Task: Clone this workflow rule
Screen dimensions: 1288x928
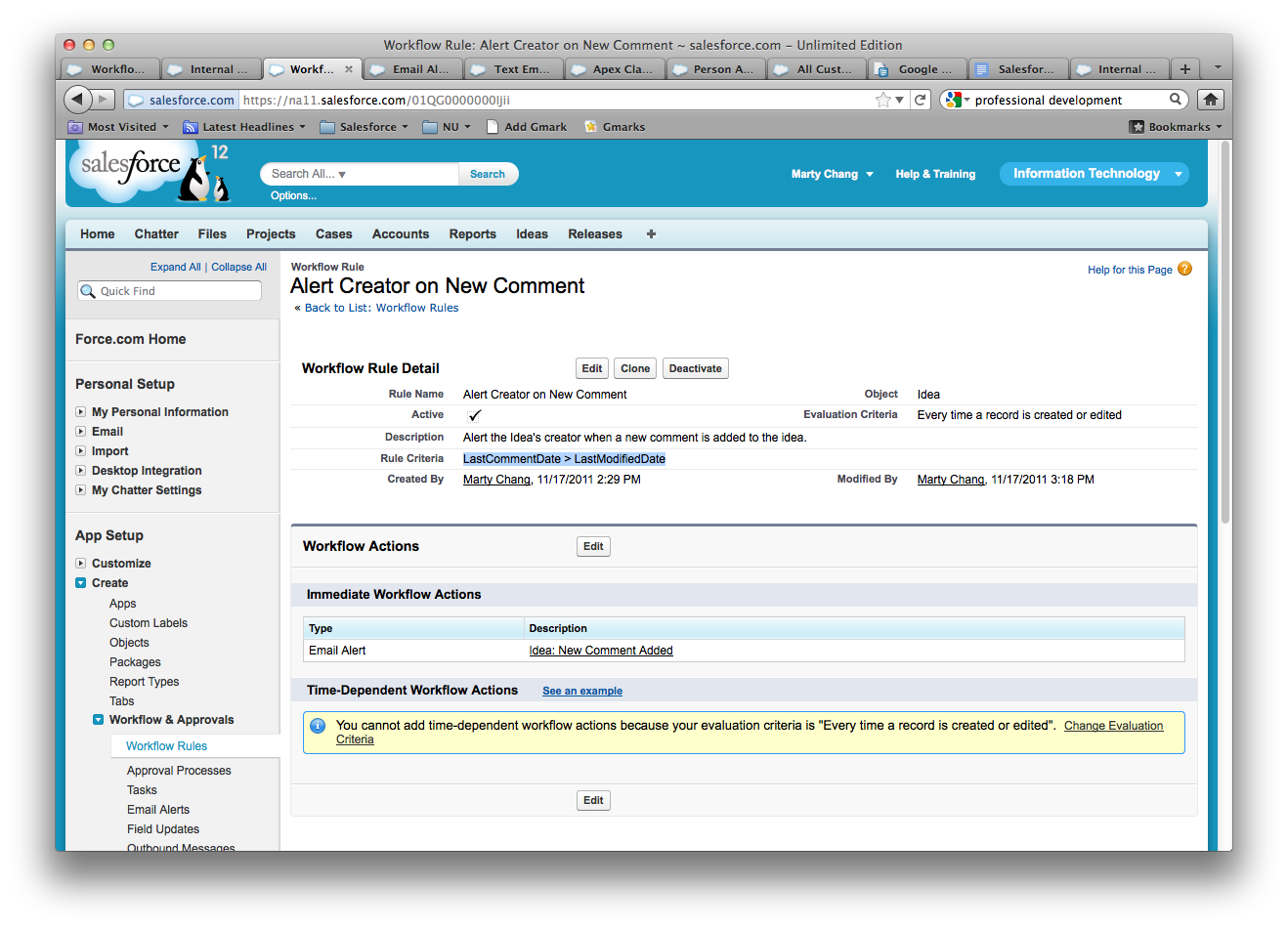Action: click(x=635, y=368)
